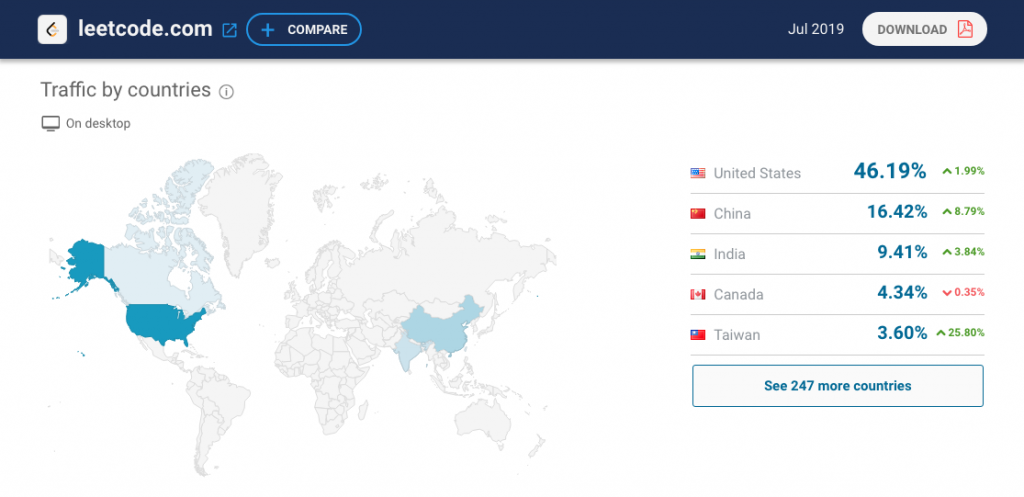Click the 8.79% increase indicator
Viewport: 1024px width, 497px height.
pyautogui.click(x=963, y=212)
